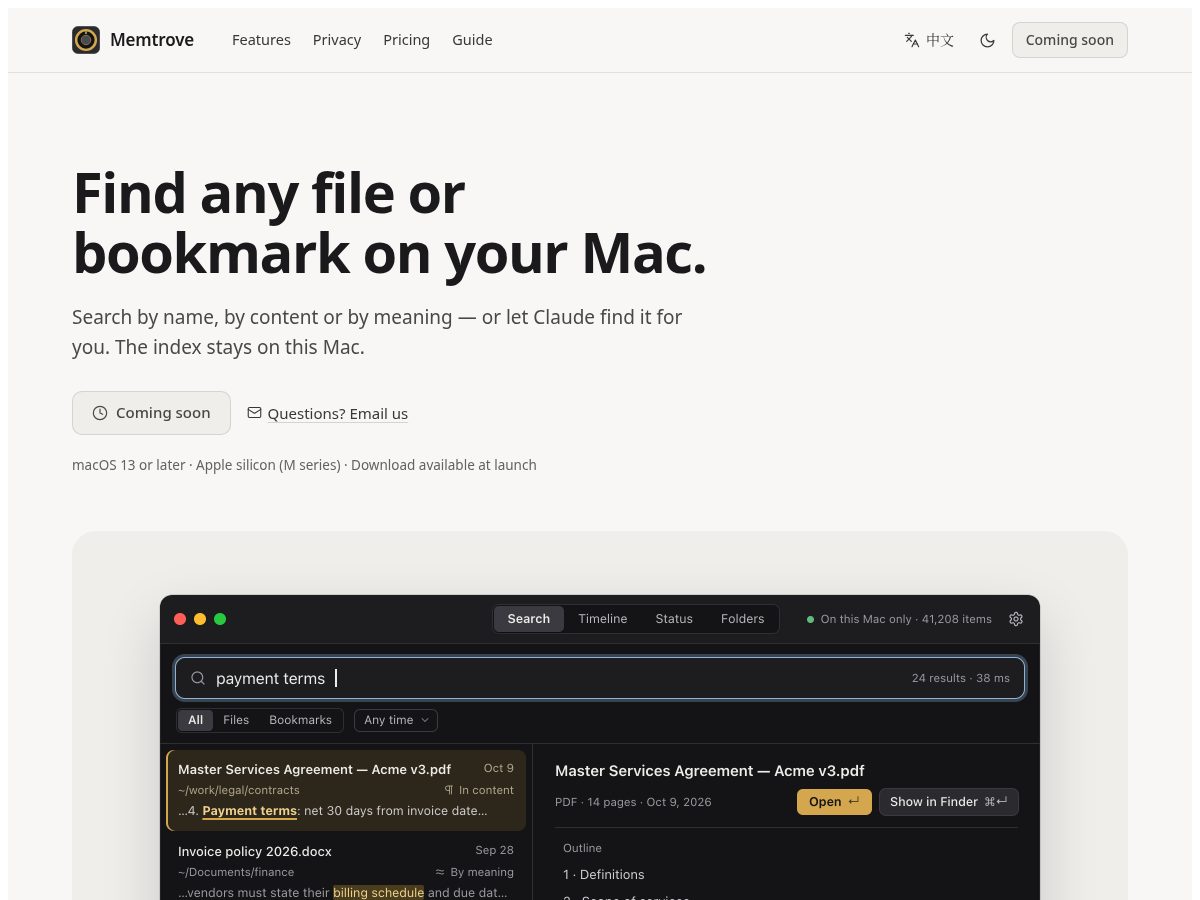
Task: Switch to the Timeline tab
Action: click(603, 619)
